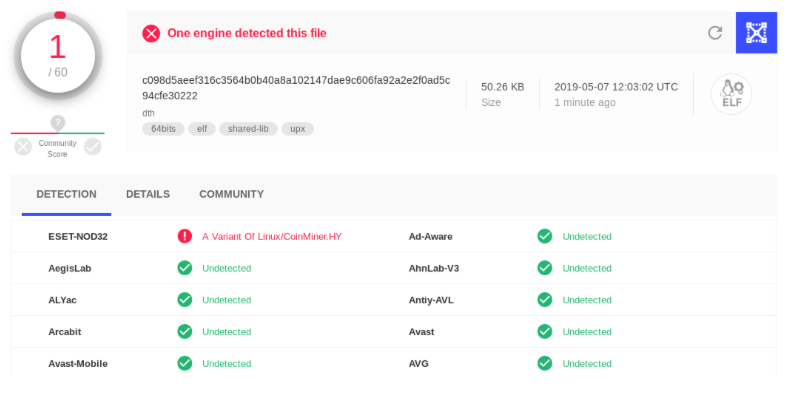Click the green check icon for Arcabit

(x=185, y=331)
